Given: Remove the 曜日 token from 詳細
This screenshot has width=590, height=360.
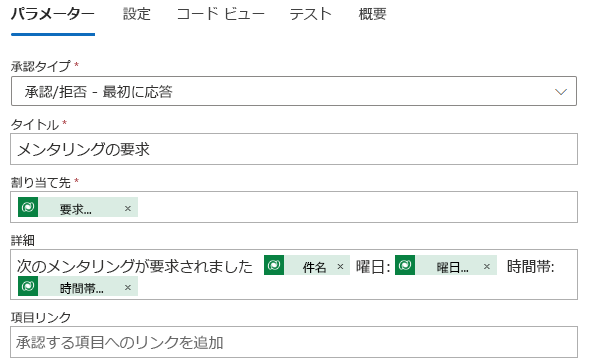Looking at the screenshot, I should pyautogui.click(x=487, y=266).
